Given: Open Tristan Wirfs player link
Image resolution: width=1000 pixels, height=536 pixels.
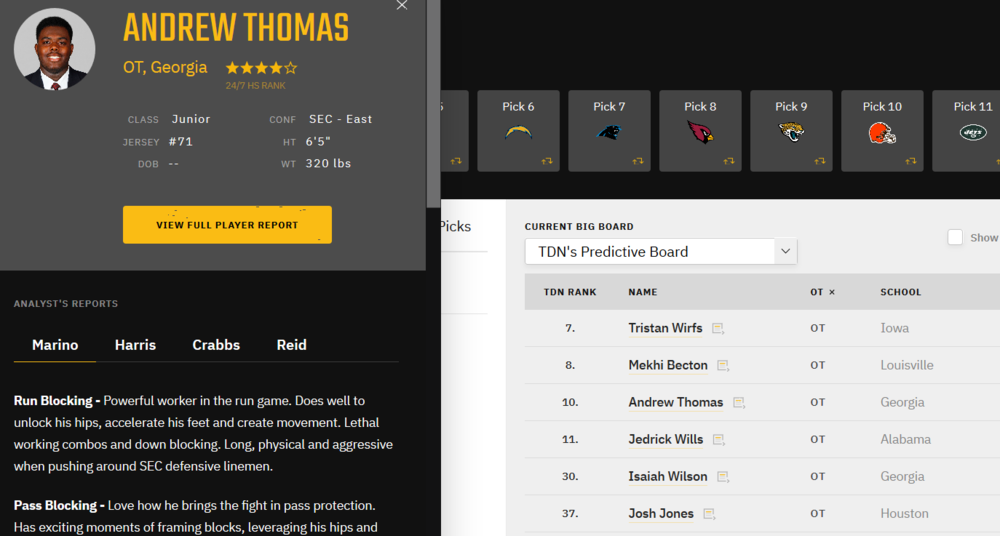Looking at the screenshot, I should coord(665,328).
